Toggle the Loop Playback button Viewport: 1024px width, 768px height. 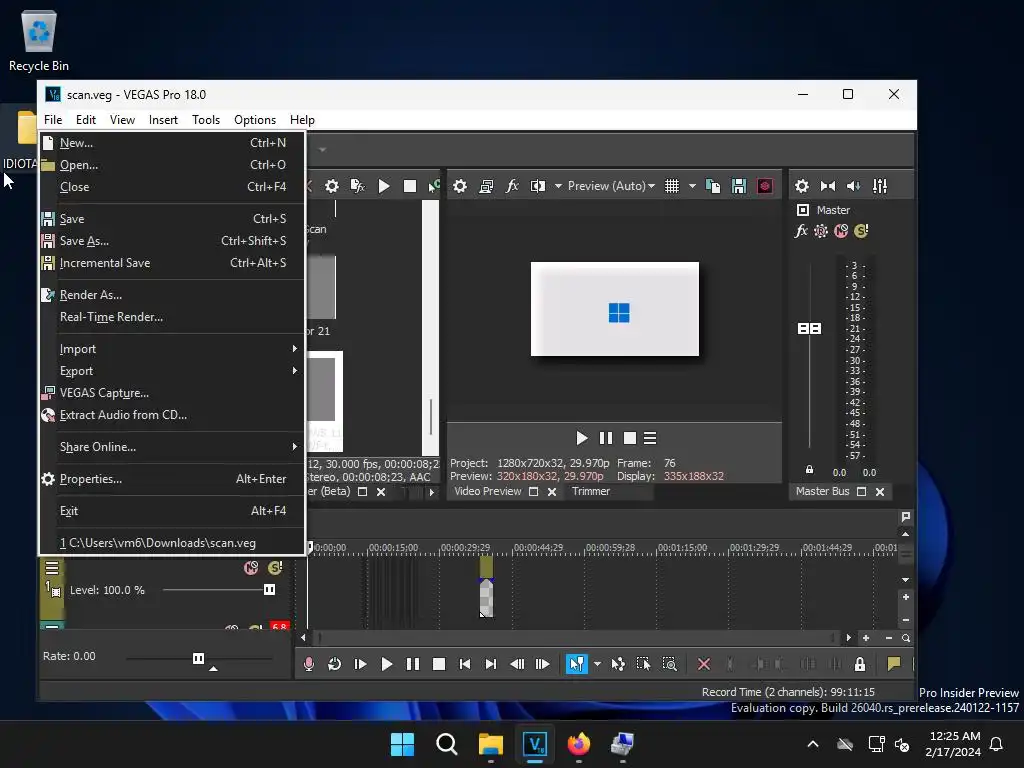click(x=334, y=664)
